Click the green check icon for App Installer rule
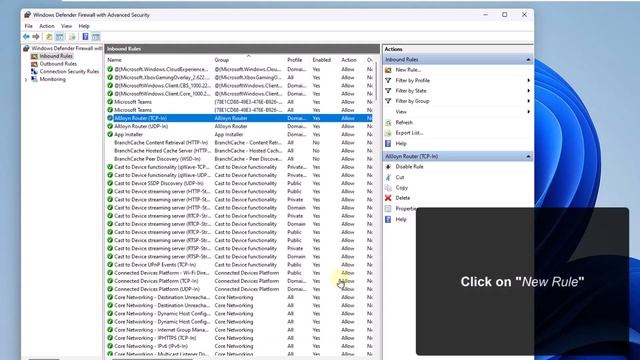The width and height of the screenshot is (640, 360). pos(110,134)
